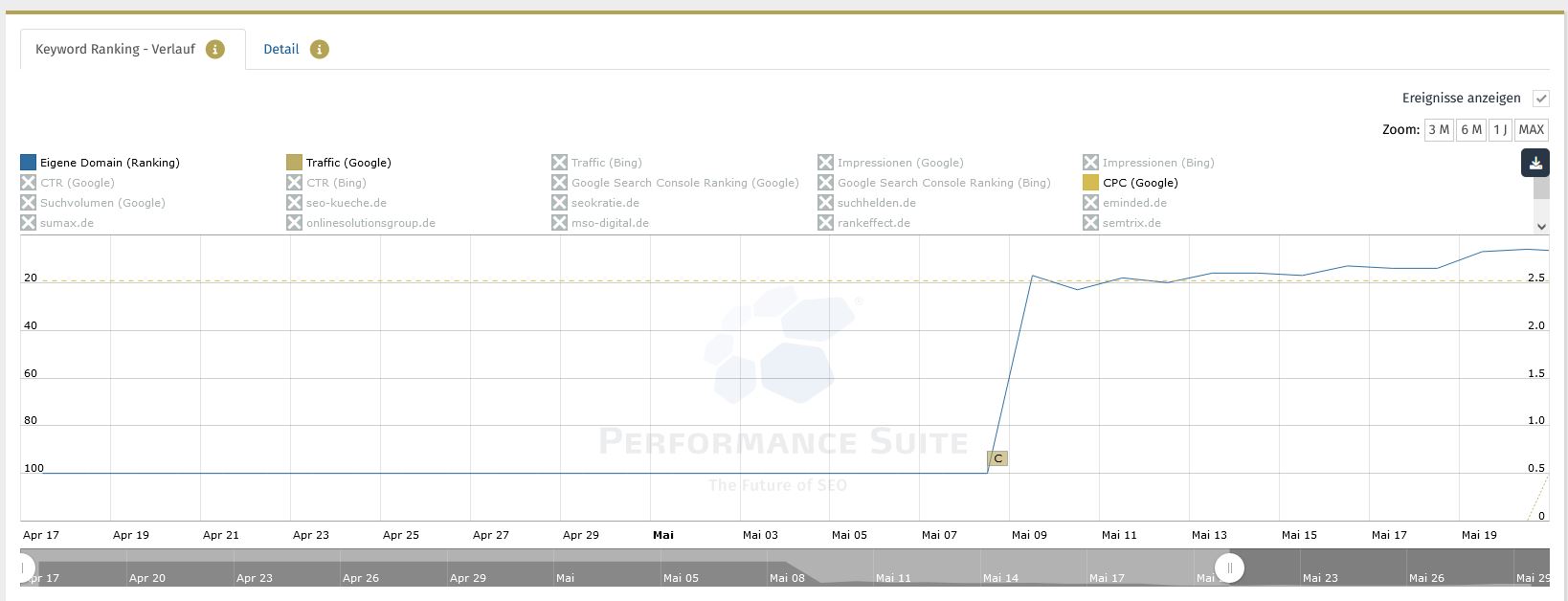
Task: Set zoom to MAX
Action: point(1532,129)
